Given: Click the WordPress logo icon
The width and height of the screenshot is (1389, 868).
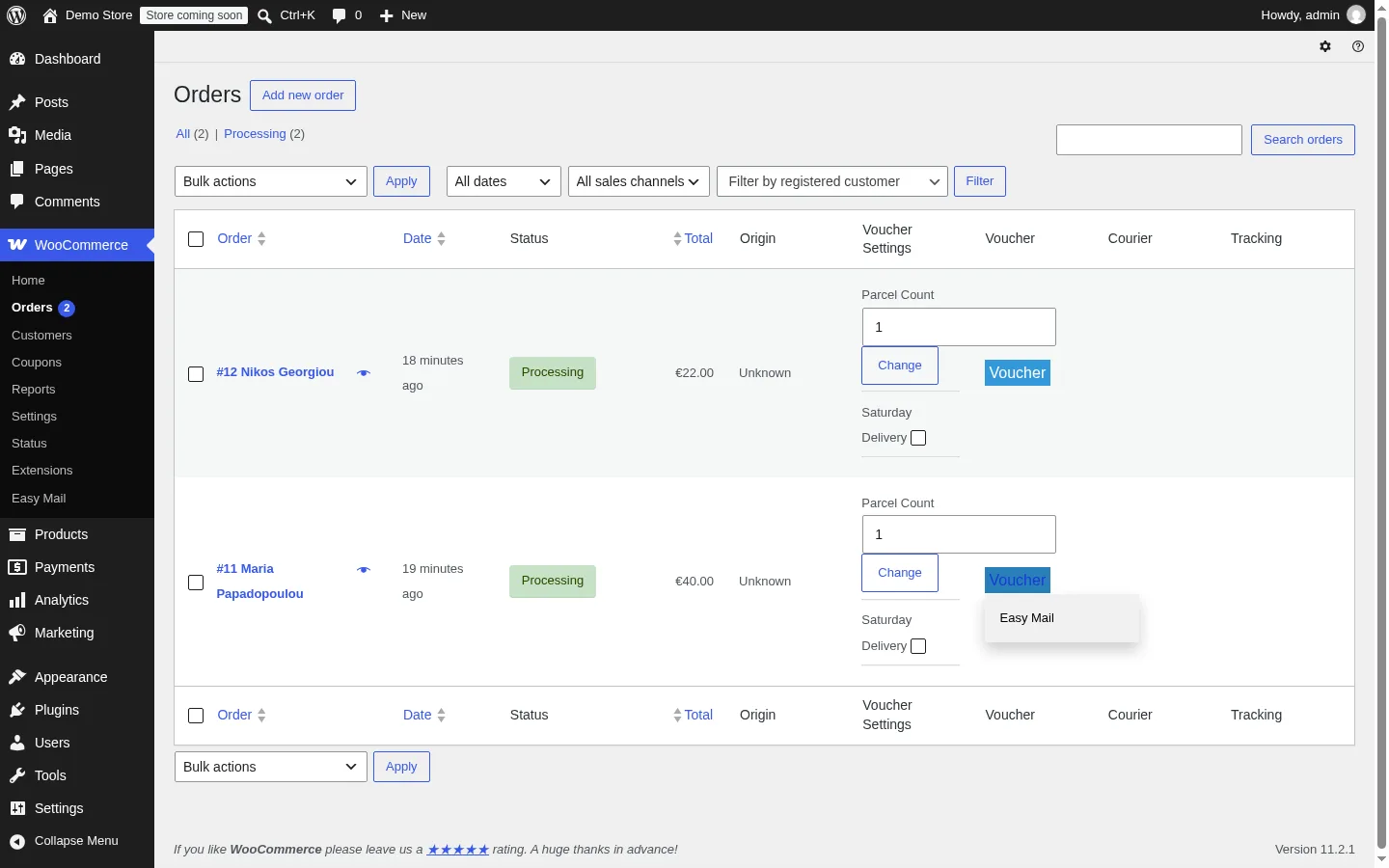Looking at the screenshot, I should pos(16,15).
